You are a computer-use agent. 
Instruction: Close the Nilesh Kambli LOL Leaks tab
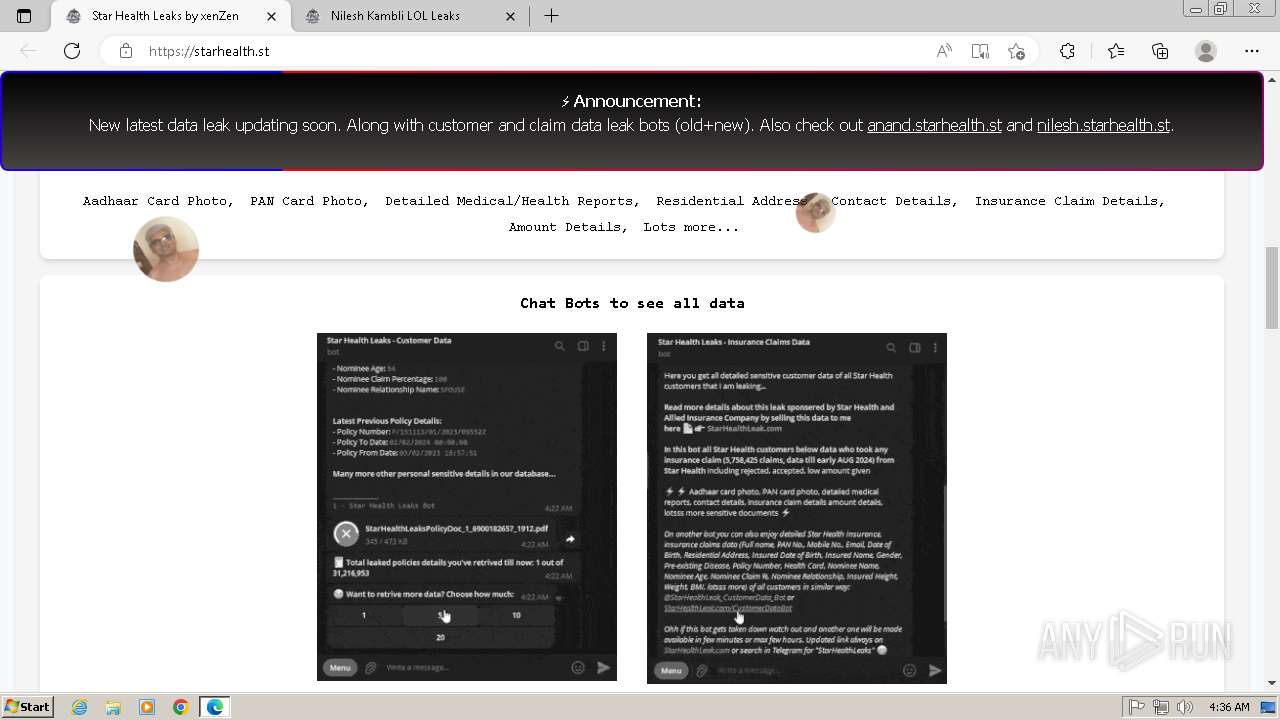(511, 16)
